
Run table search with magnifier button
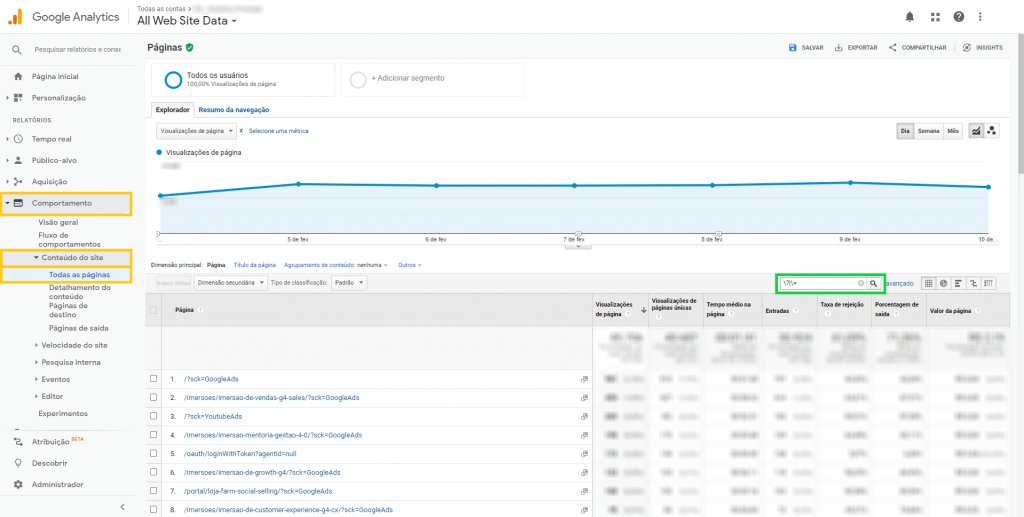pyautogui.click(x=873, y=283)
